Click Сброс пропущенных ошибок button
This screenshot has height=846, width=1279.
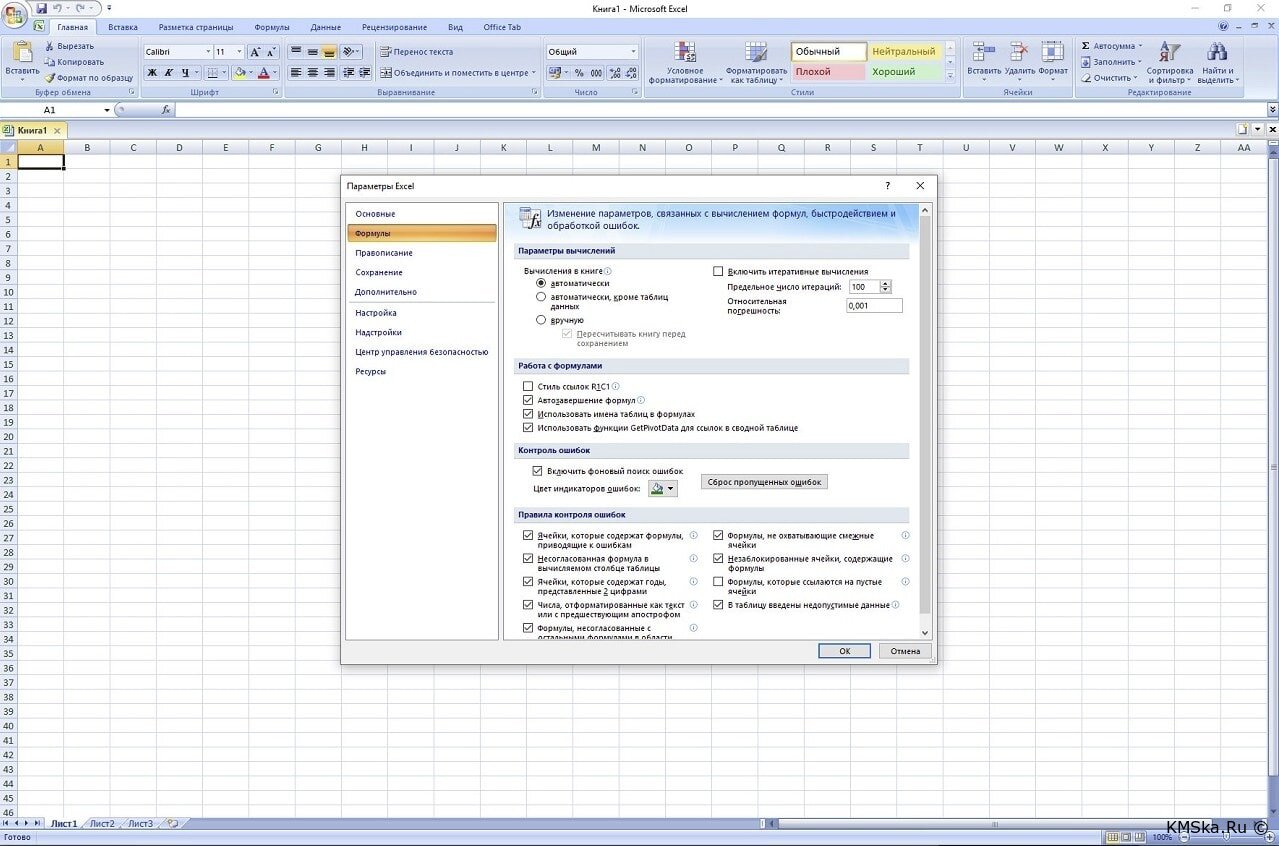764,482
